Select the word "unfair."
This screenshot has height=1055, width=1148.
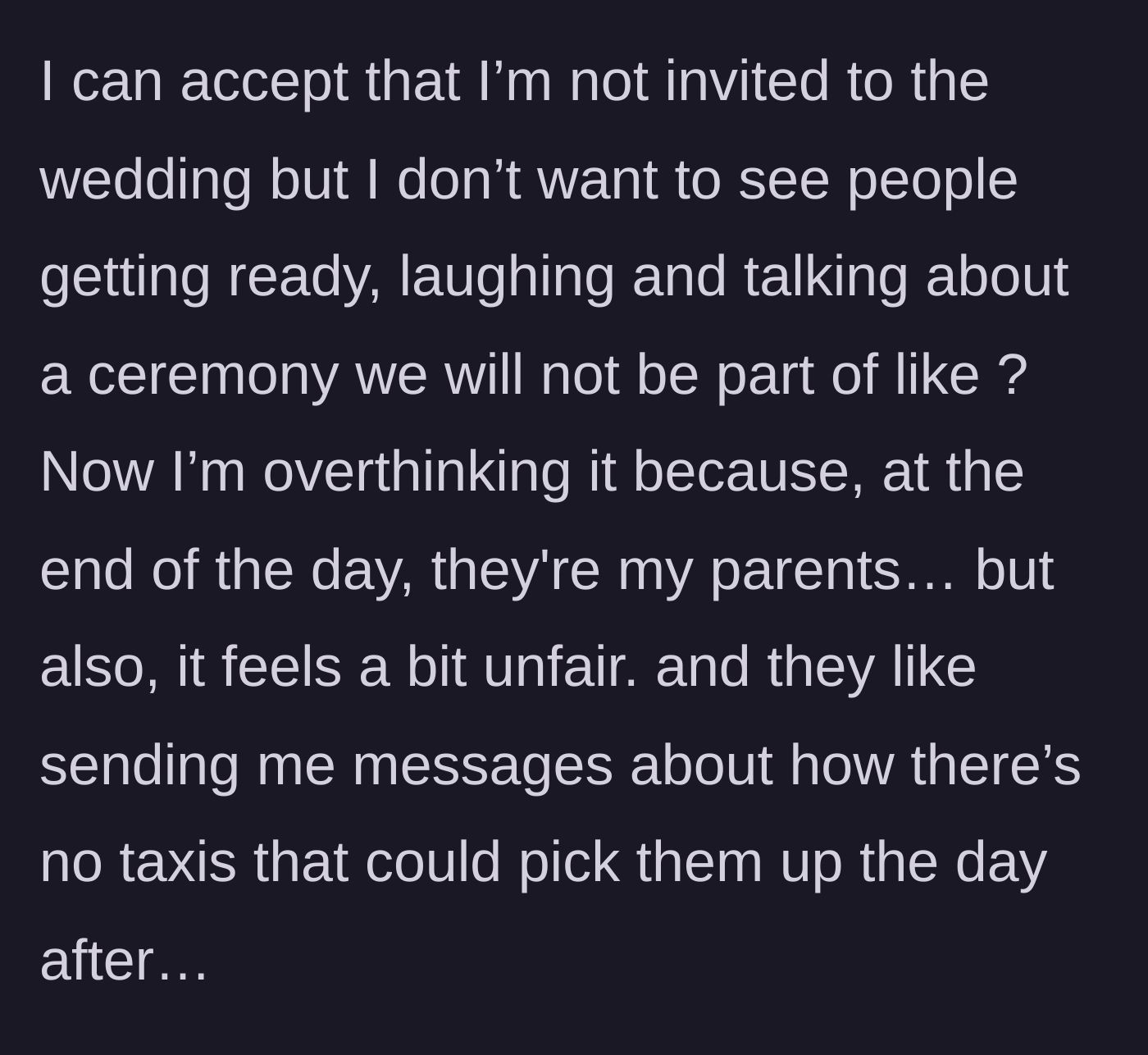(561, 667)
